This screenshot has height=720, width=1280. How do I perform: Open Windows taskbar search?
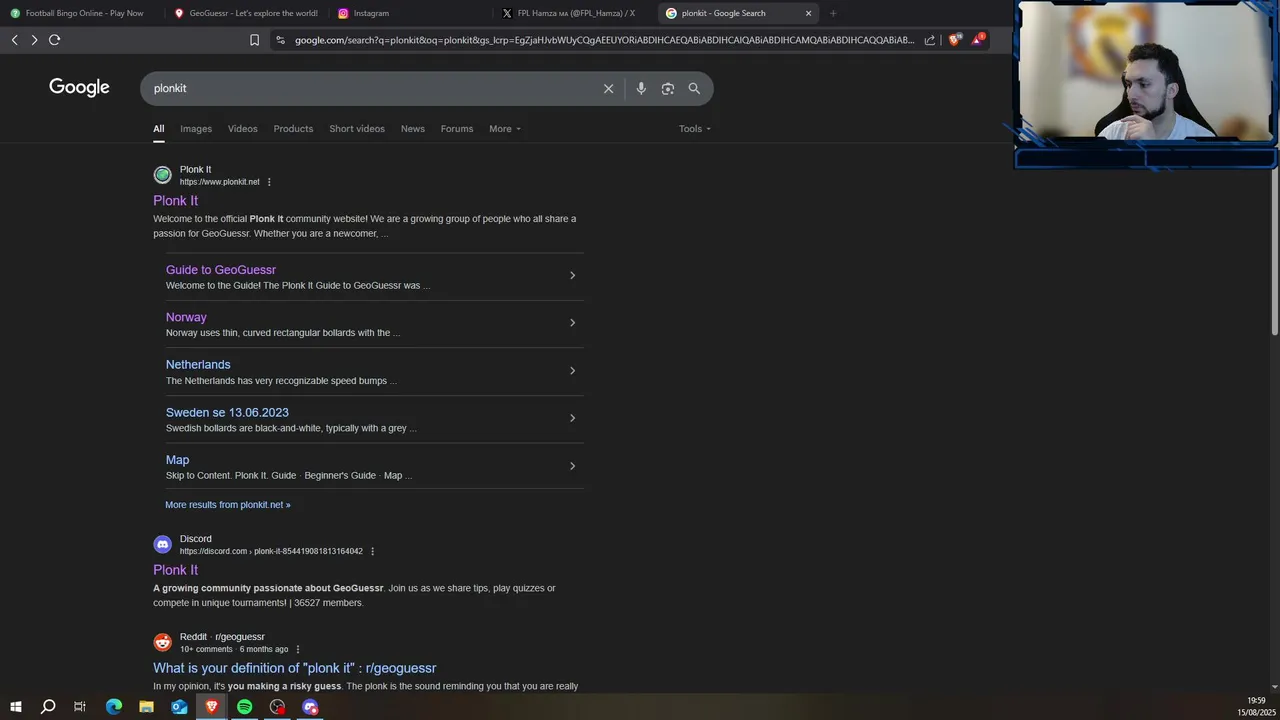click(x=47, y=707)
